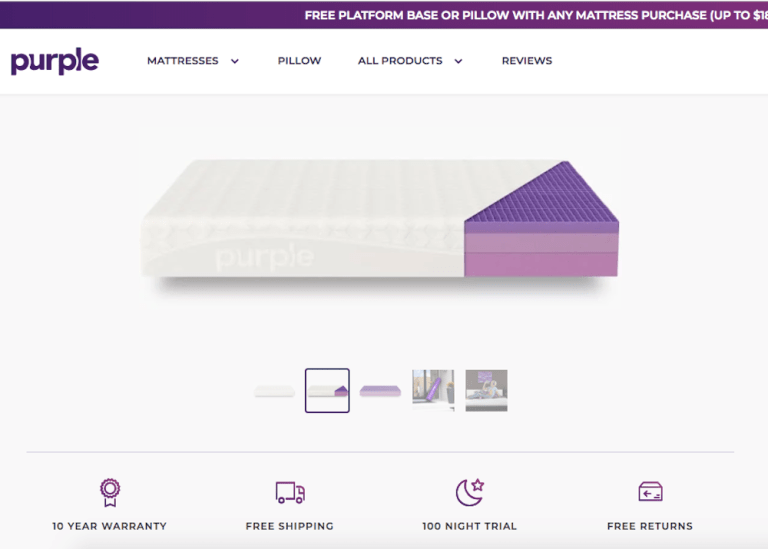The height and width of the screenshot is (549, 768).
Task: Click the 10 year warranty ribbon icon
Action: (x=109, y=491)
